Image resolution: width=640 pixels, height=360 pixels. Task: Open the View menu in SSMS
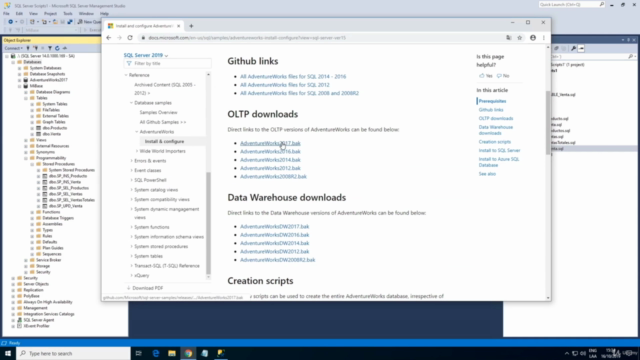coord(33,13)
